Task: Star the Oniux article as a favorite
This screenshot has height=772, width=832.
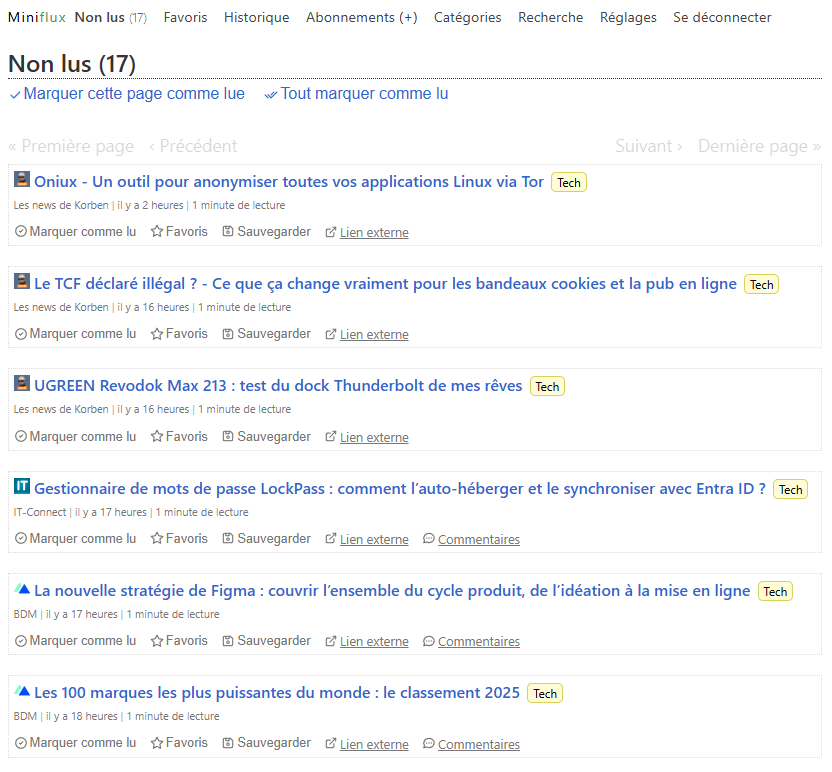Action: point(179,232)
